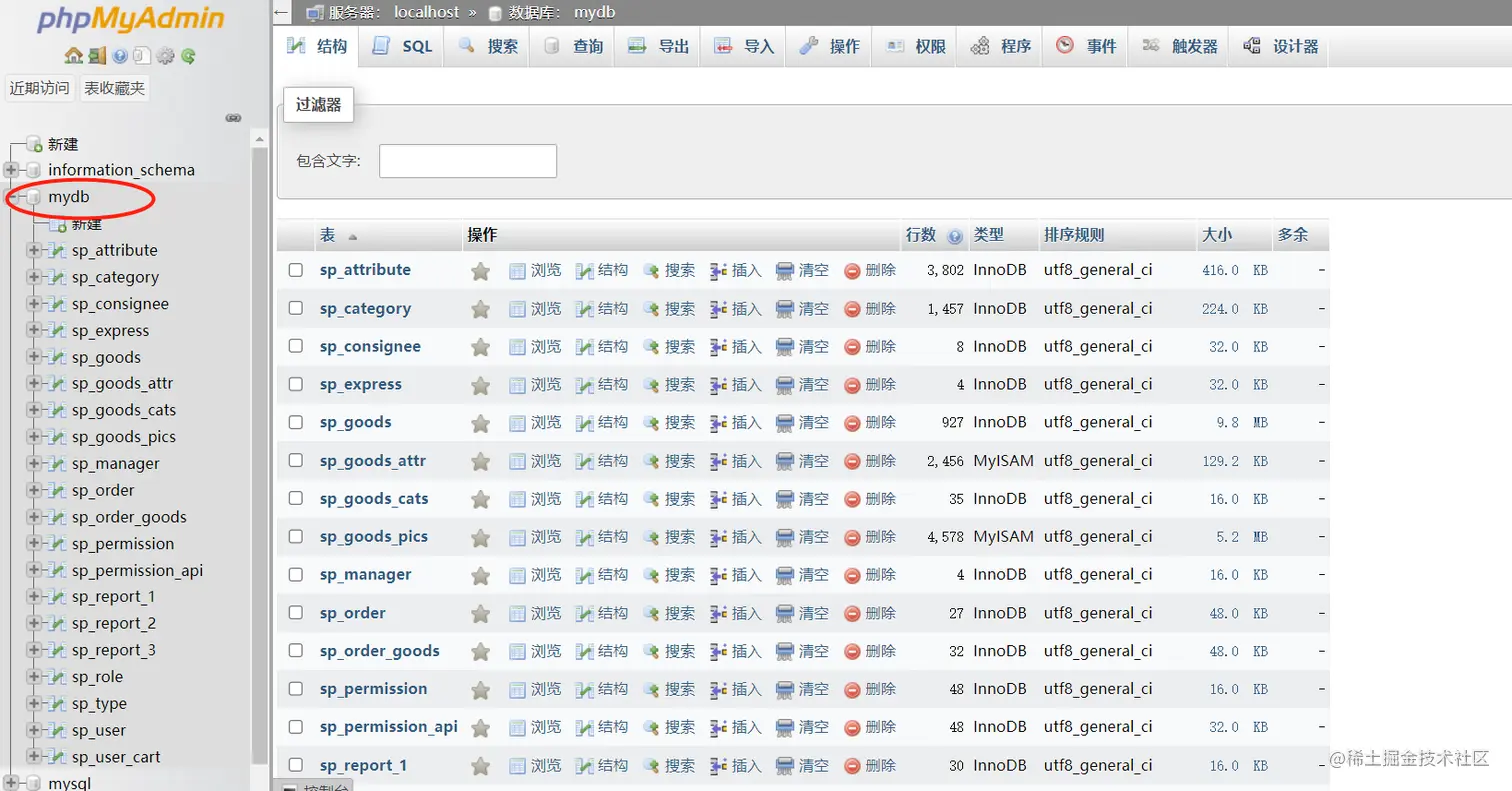This screenshot has width=1512, height=791.
Task: Check the sp_permission_api row checkbox
Action: 295,727
